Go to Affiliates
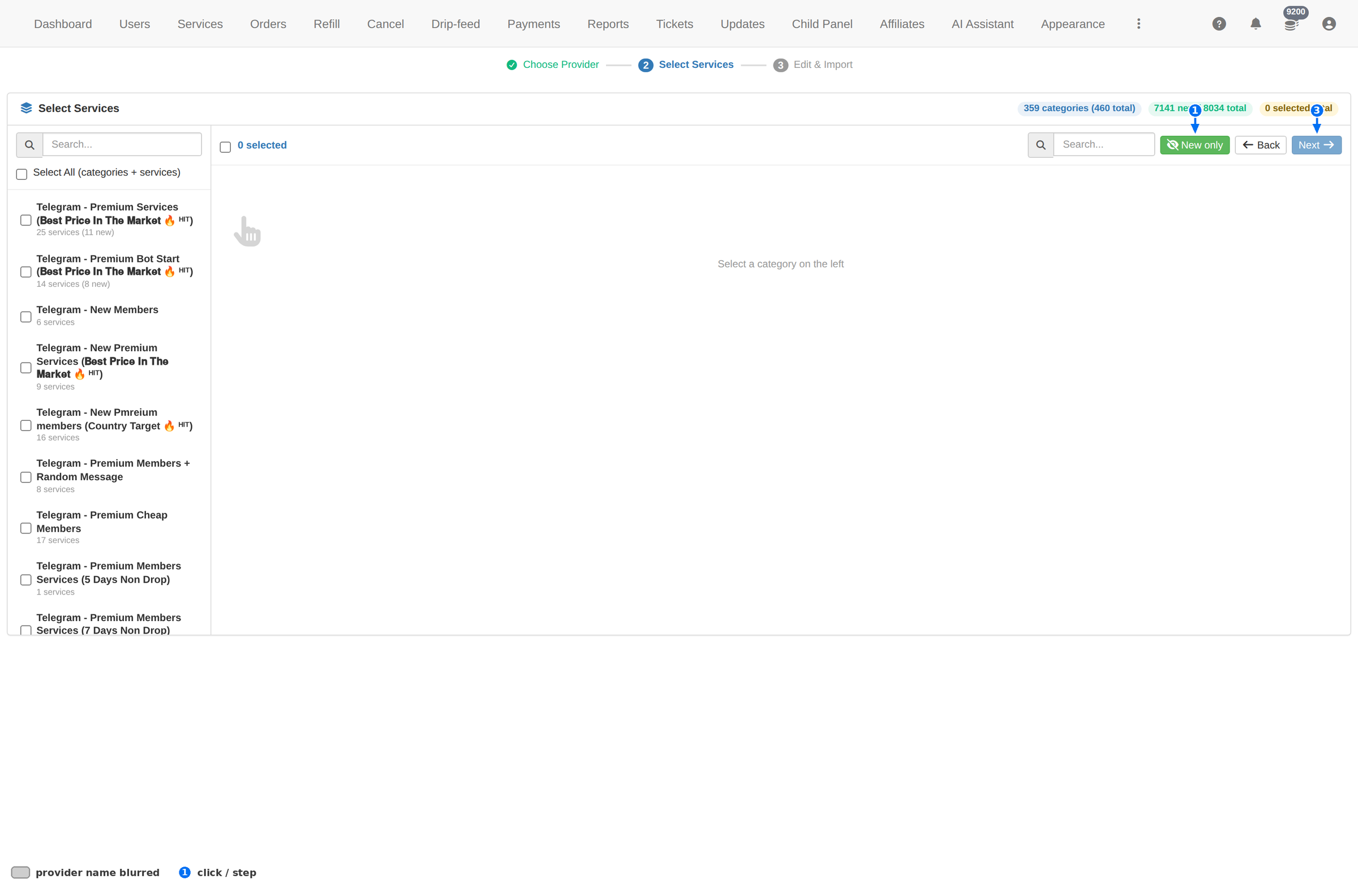The height and width of the screenshot is (896, 1358). point(902,24)
